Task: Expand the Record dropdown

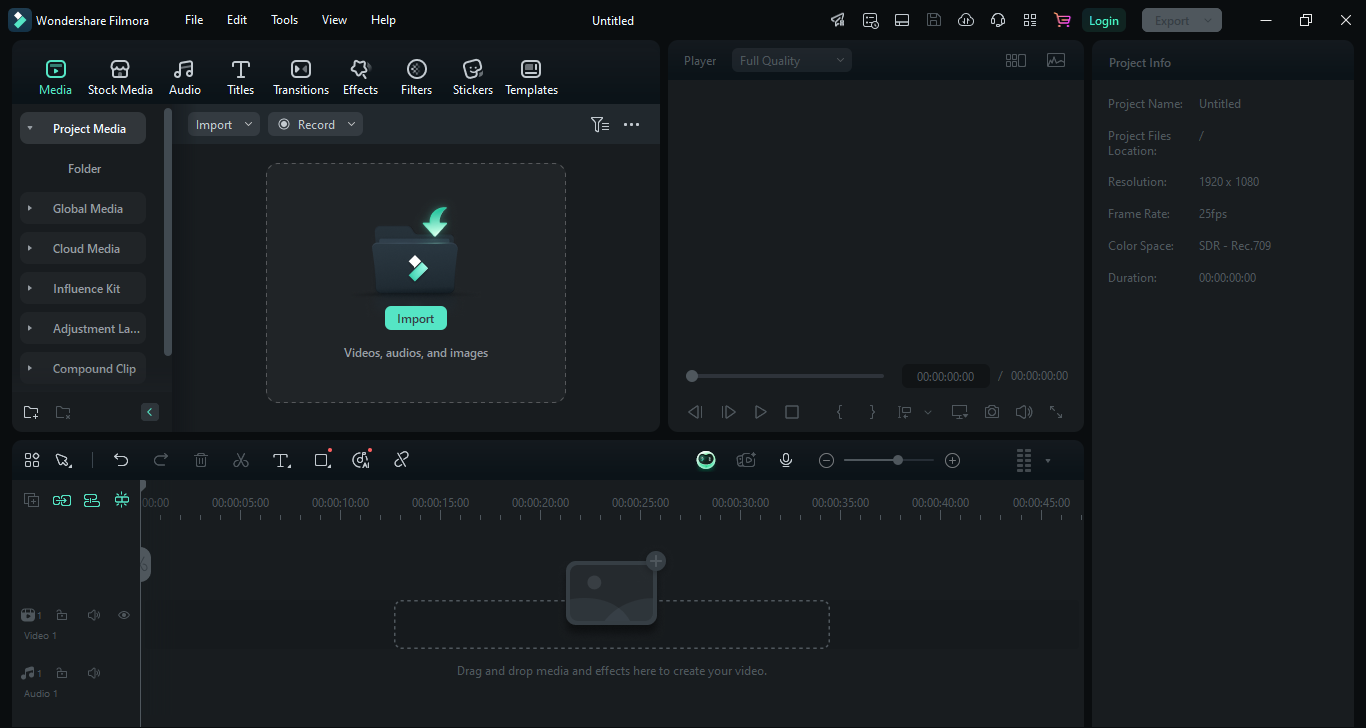Action: click(x=351, y=125)
